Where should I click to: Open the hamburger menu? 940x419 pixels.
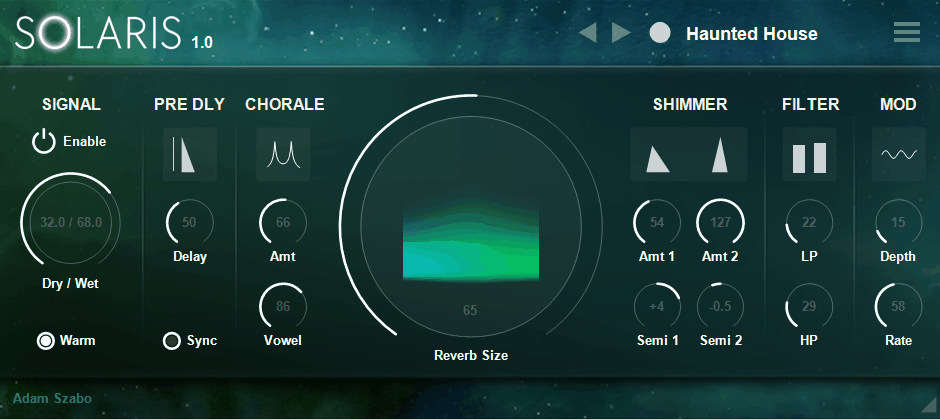tap(906, 32)
